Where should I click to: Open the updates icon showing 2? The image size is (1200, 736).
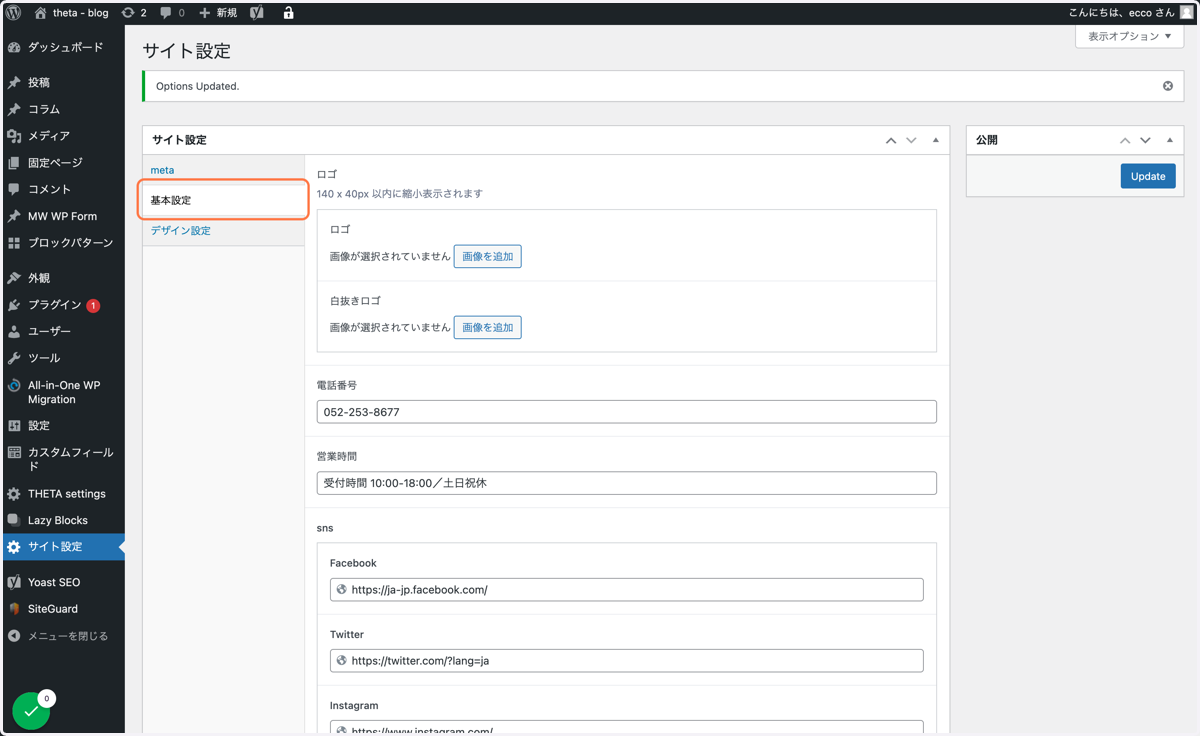(x=134, y=13)
